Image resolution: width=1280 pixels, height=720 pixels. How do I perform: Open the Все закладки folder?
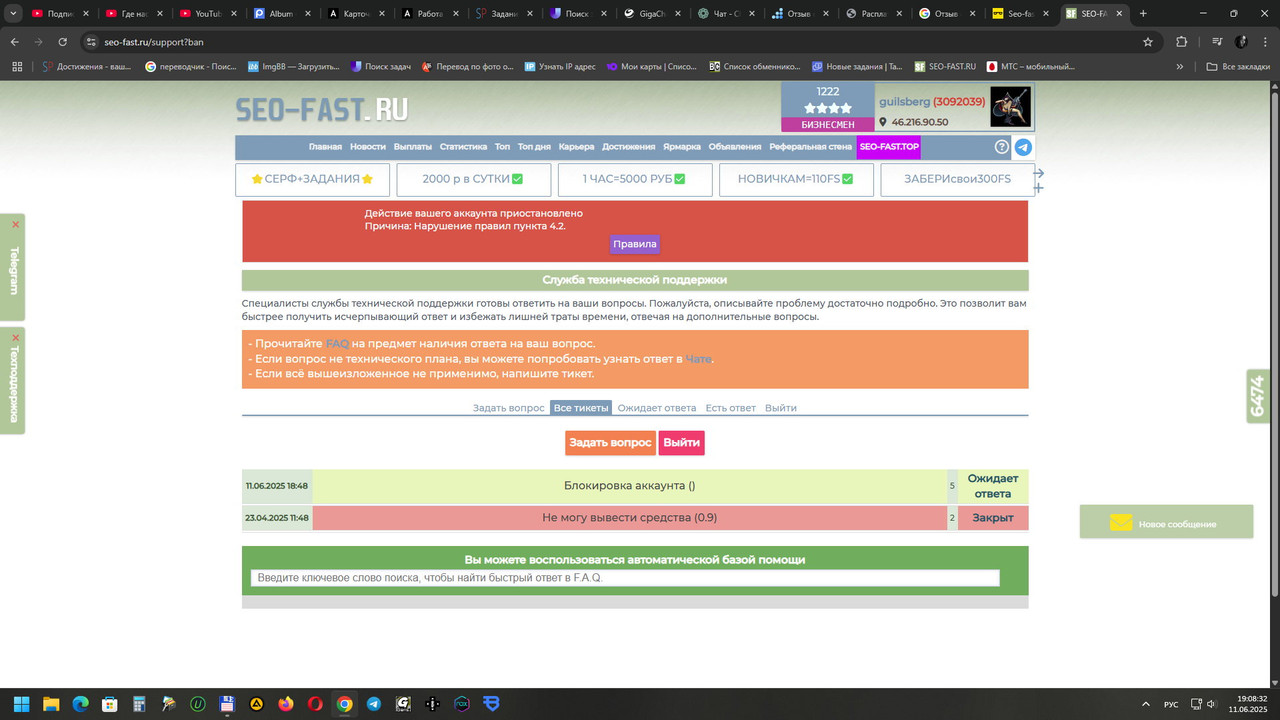point(1237,67)
